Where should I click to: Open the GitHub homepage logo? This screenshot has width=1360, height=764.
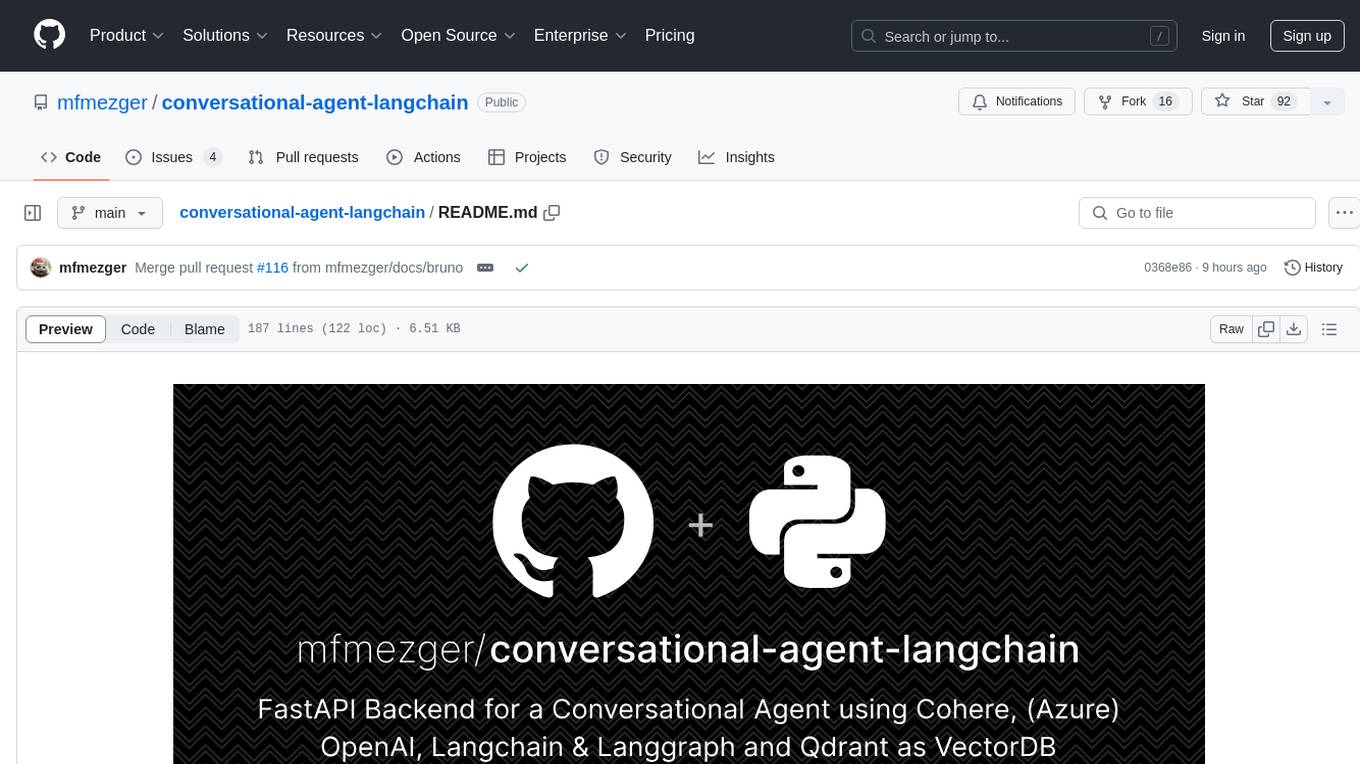point(49,35)
